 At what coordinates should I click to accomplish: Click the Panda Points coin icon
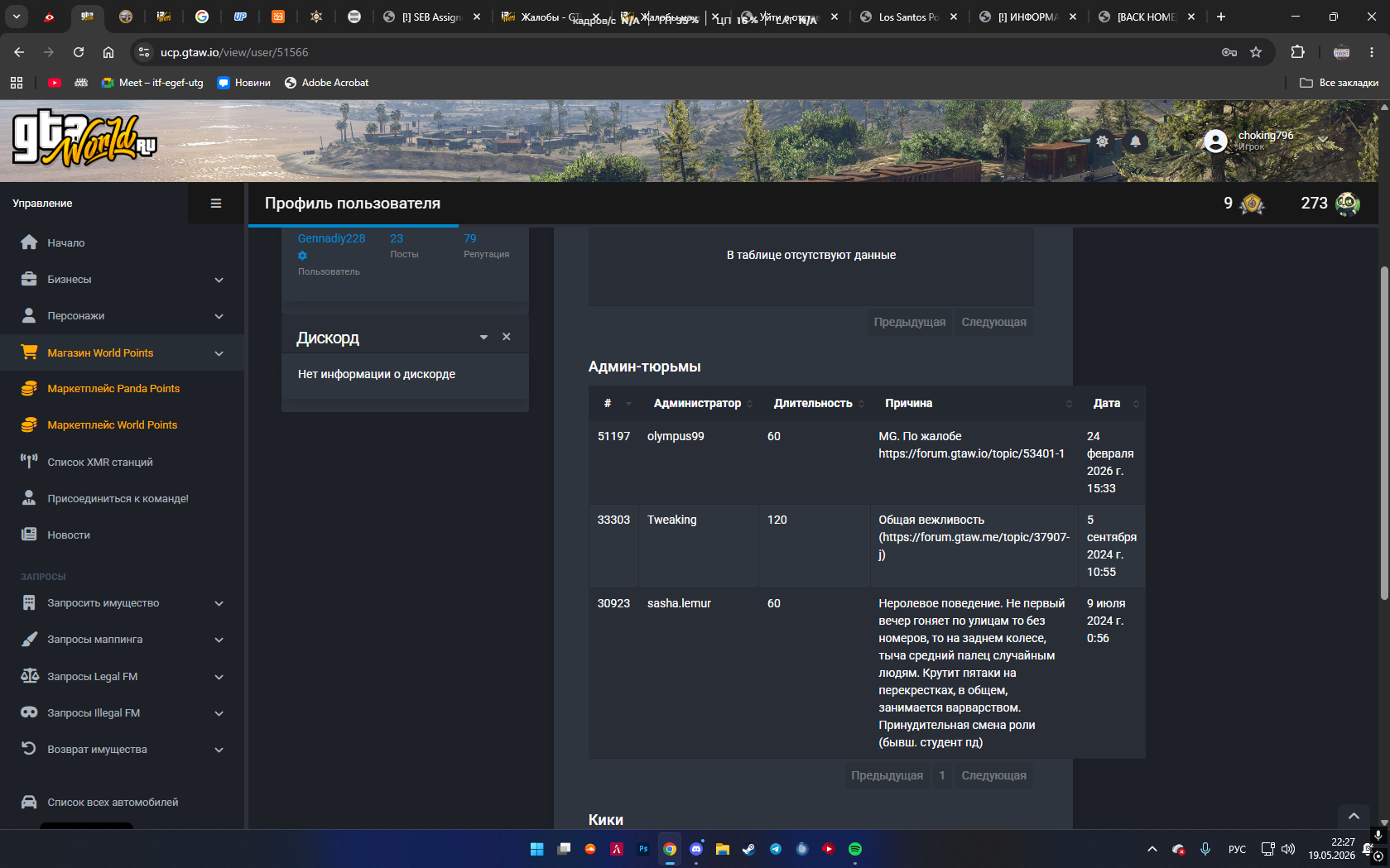click(x=1252, y=204)
